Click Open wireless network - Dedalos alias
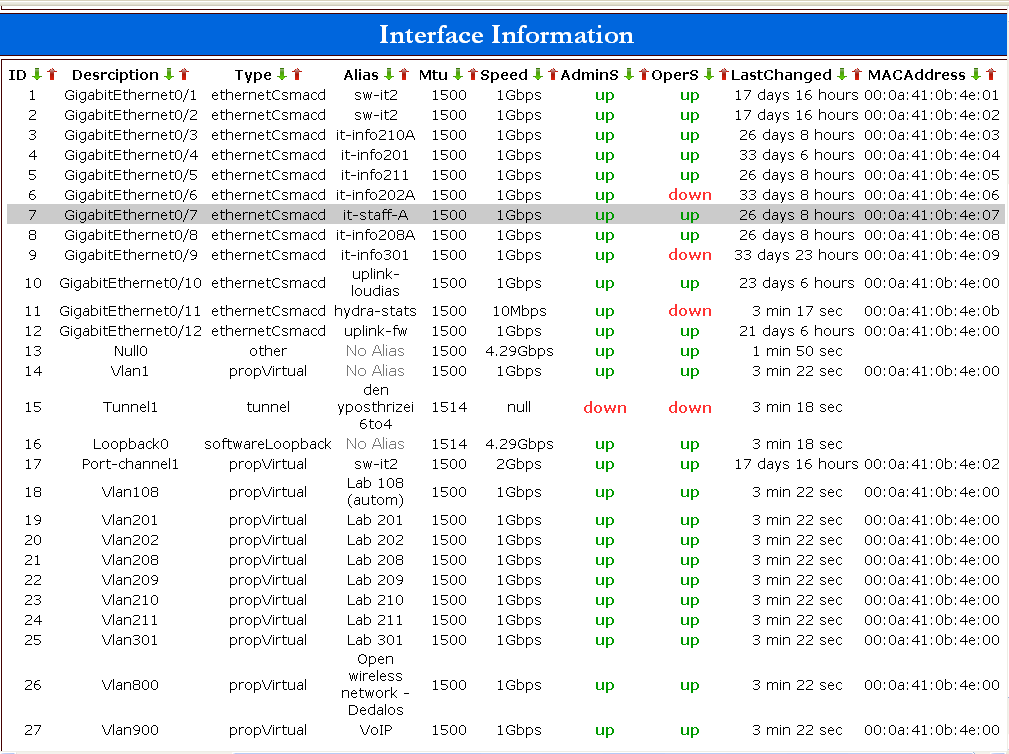 (376, 685)
